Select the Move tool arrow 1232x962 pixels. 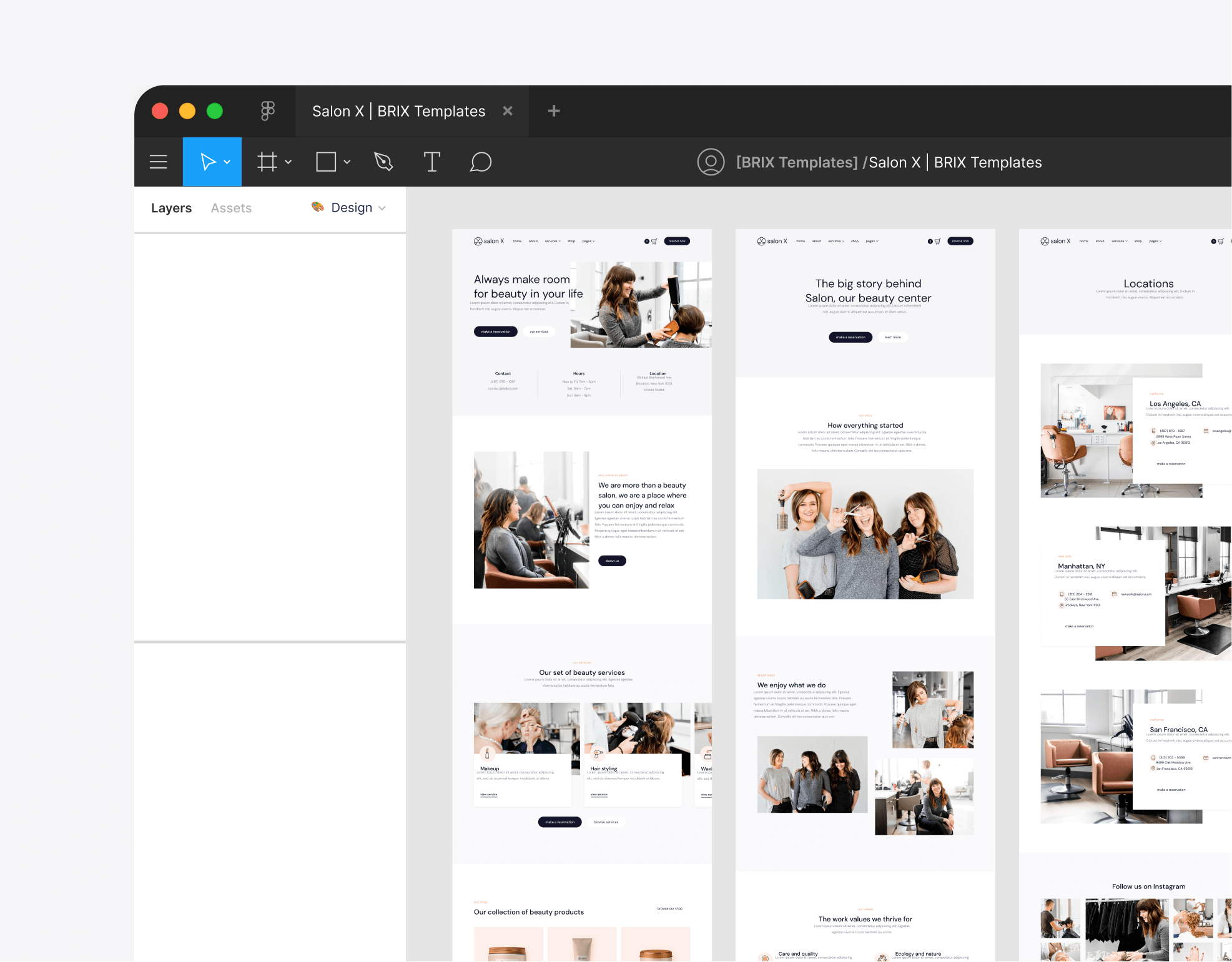coord(208,162)
